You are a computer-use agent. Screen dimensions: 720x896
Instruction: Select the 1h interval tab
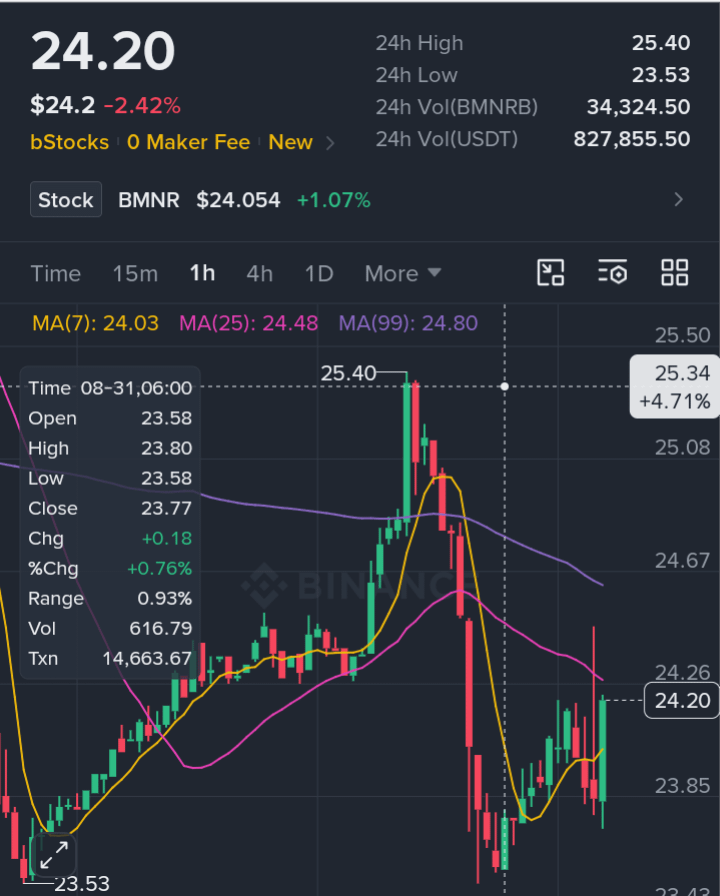click(202, 274)
